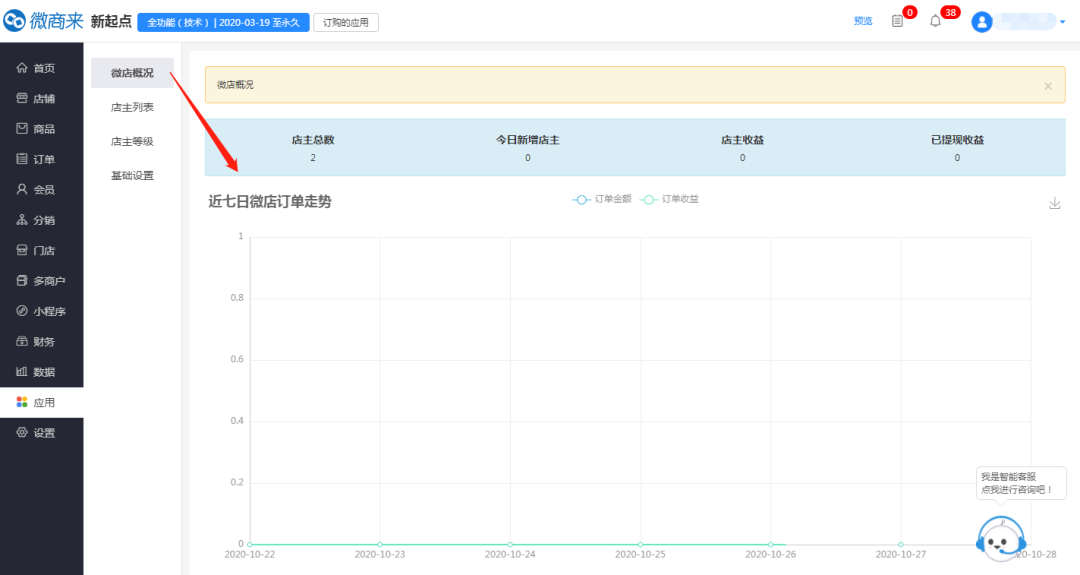Toggle the 订单收益 legend series
The image size is (1080, 575).
coord(669,199)
